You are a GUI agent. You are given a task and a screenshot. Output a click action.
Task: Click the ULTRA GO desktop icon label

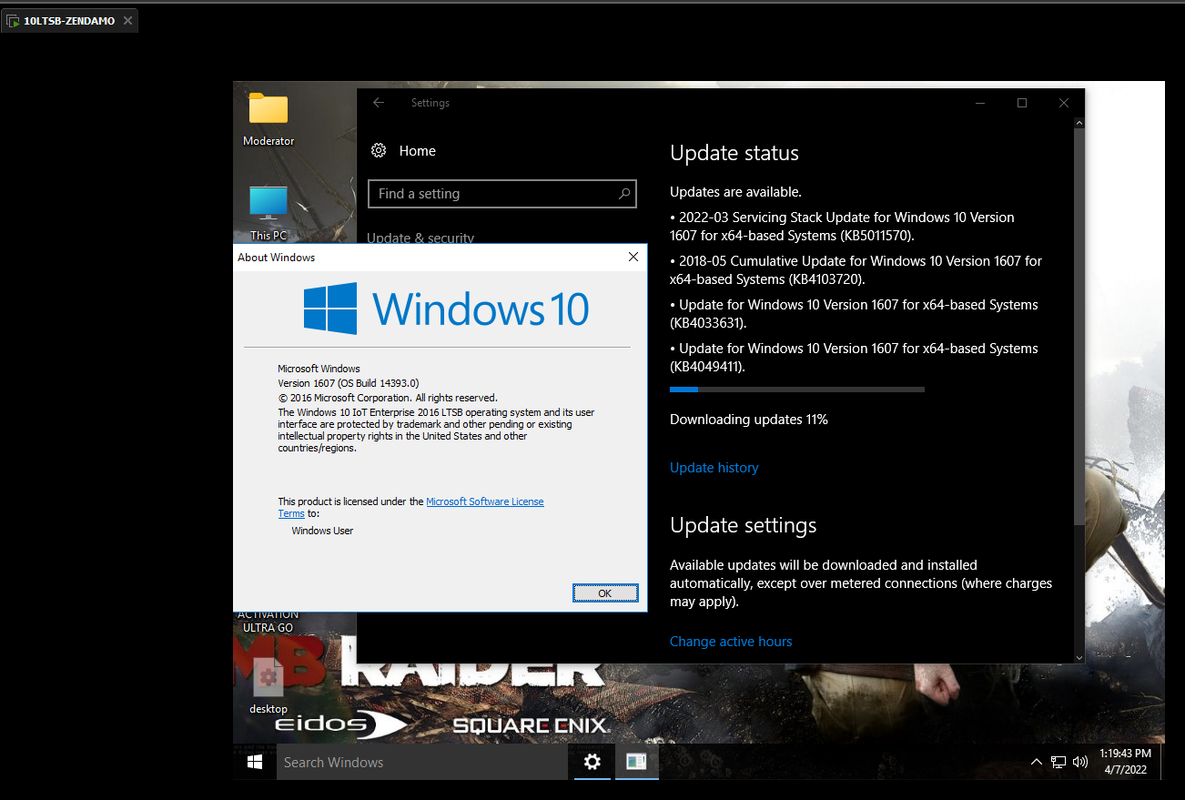coord(268,628)
